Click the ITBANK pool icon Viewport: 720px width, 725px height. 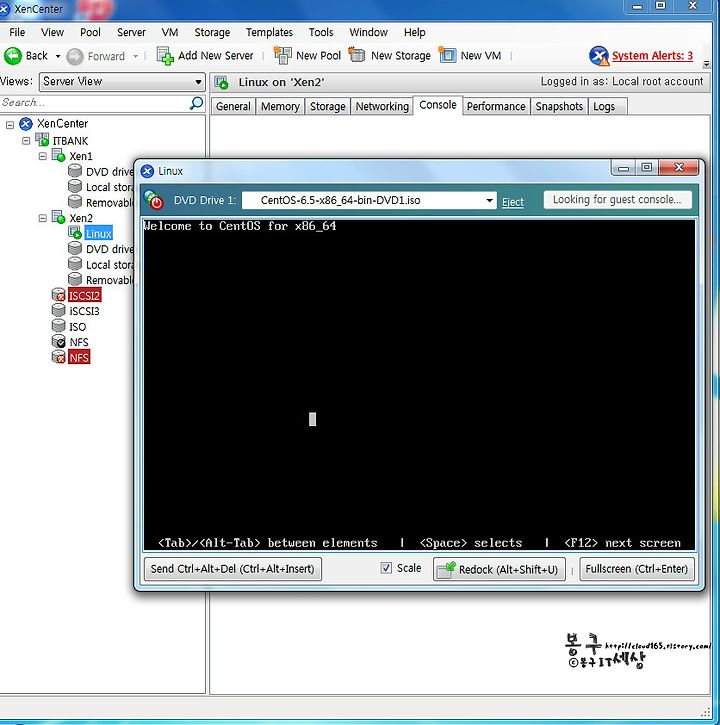pyautogui.click(x=42, y=139)
